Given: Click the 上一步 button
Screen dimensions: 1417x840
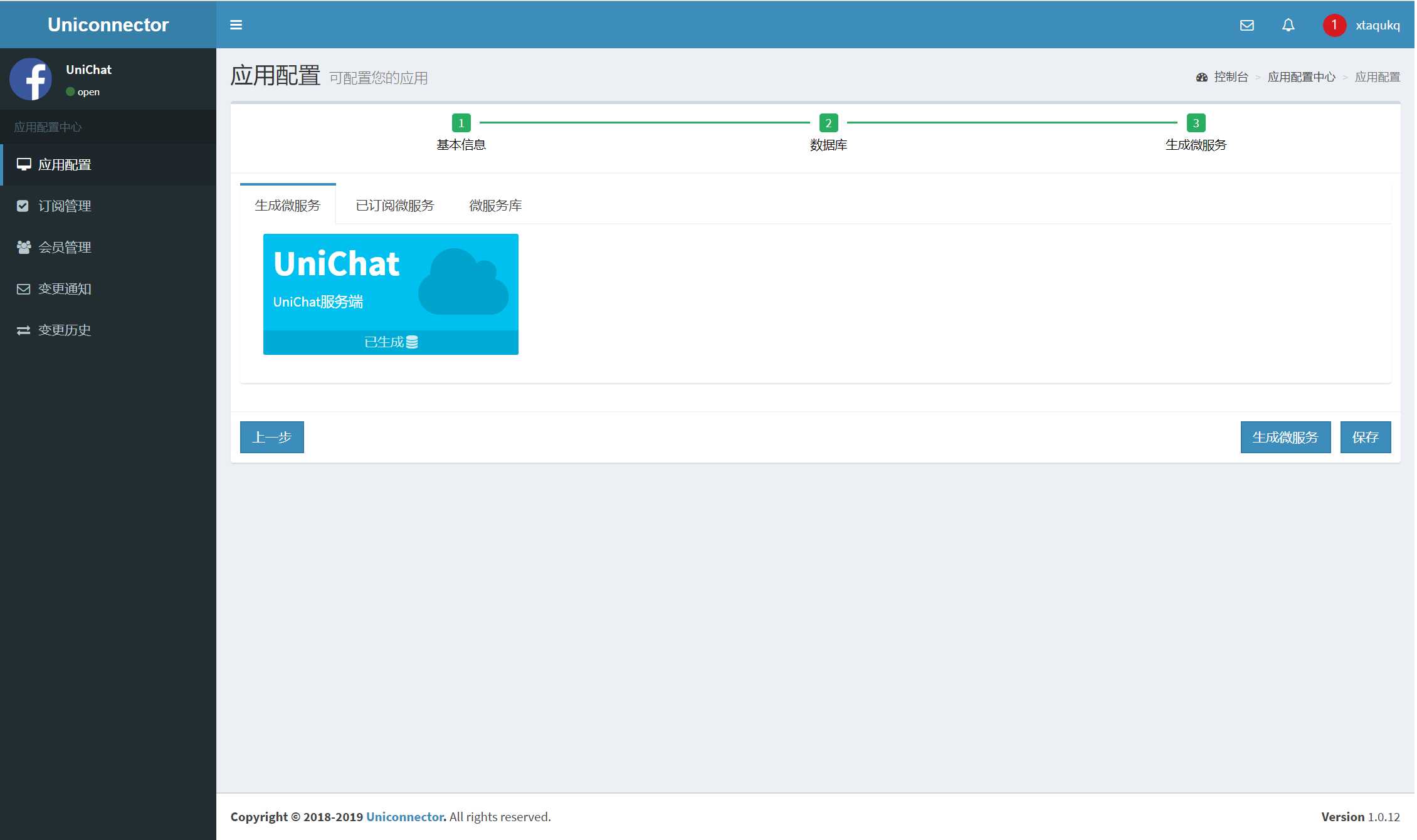Looking at the screenshot, I should click(x=272, y=437).
